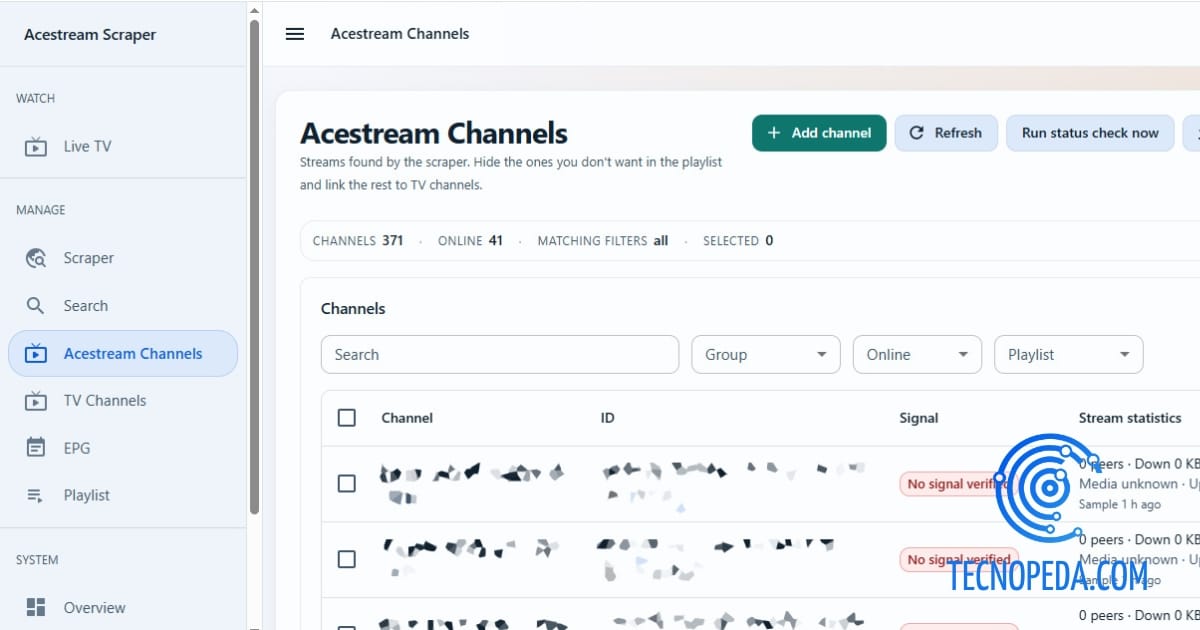Click the Acestream Channels TV icon
Viewport: 1200px width, 630px height.
point(36,353)
